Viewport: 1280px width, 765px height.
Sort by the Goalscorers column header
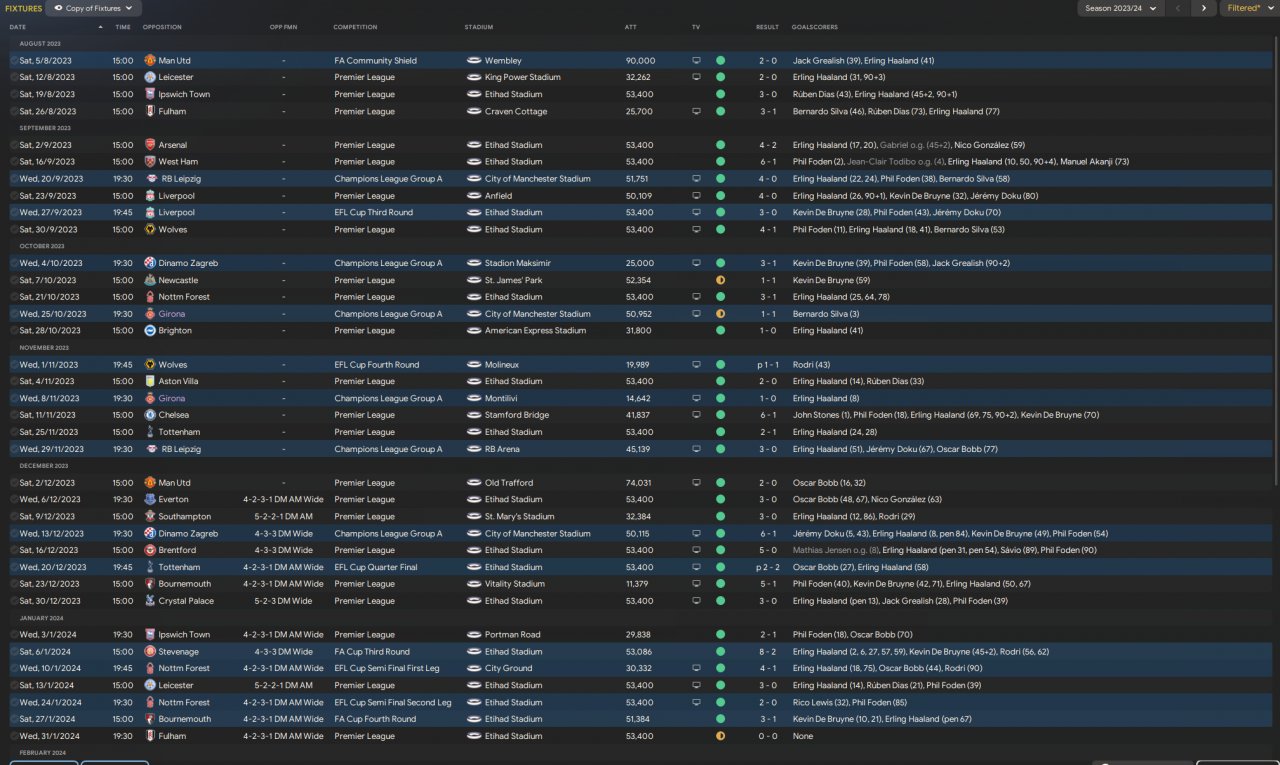[x=814, y=27]
